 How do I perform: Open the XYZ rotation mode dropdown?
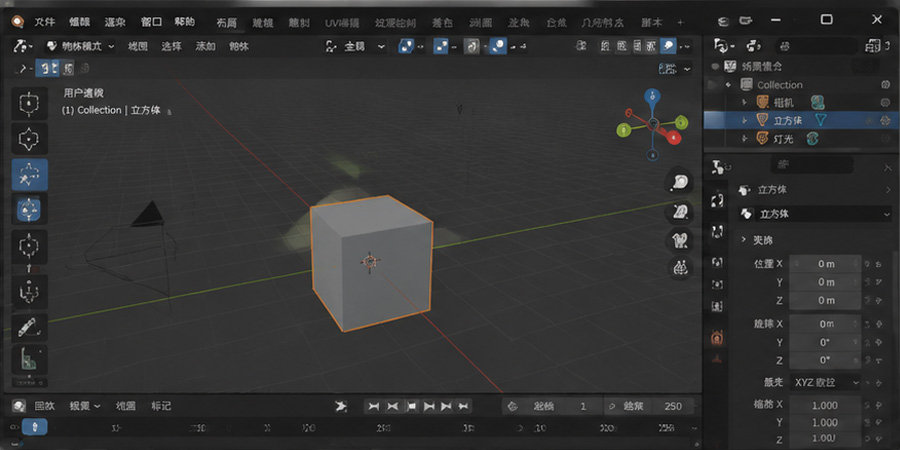825,382
